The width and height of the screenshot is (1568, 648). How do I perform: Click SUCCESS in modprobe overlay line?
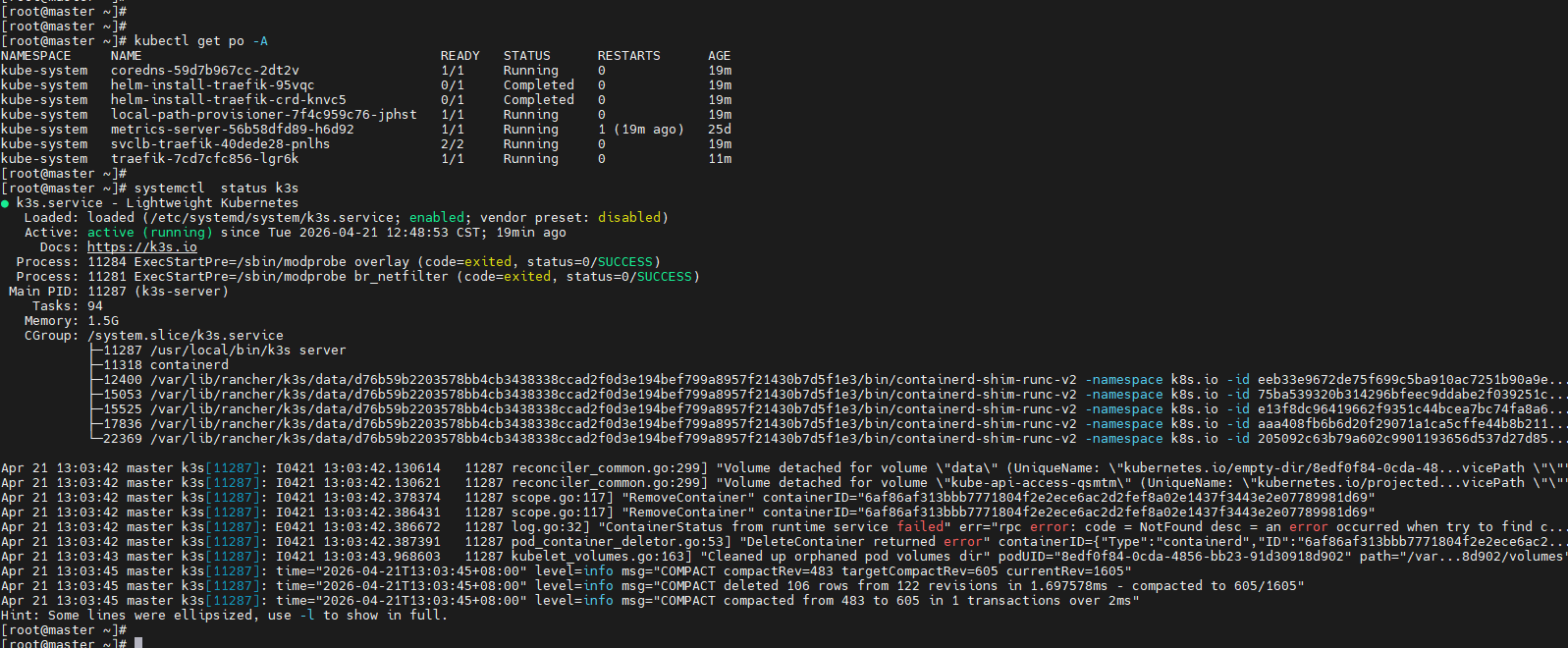tap(625, 262)
